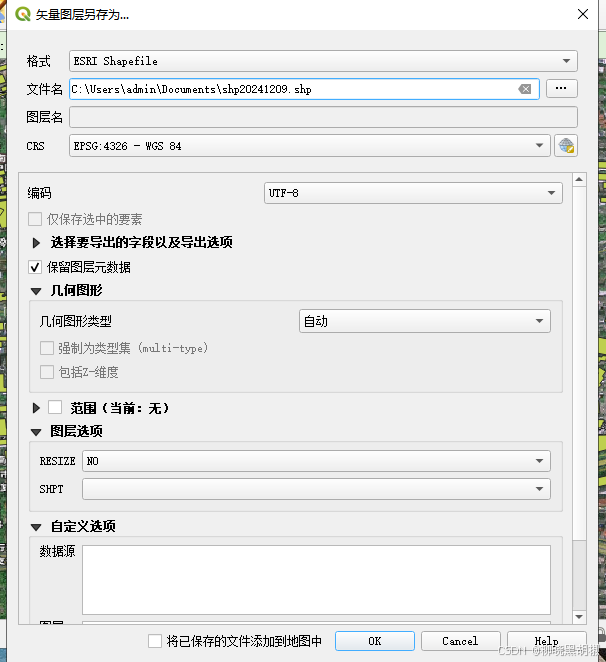
Task: Click the 文件名 path input field
Action: 304,89
